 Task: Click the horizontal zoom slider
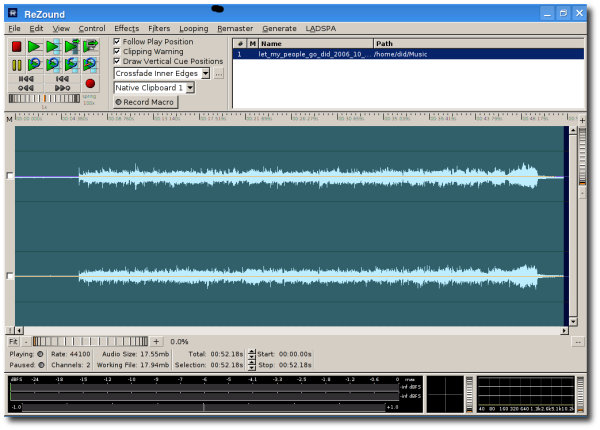[x=90, y=342]
